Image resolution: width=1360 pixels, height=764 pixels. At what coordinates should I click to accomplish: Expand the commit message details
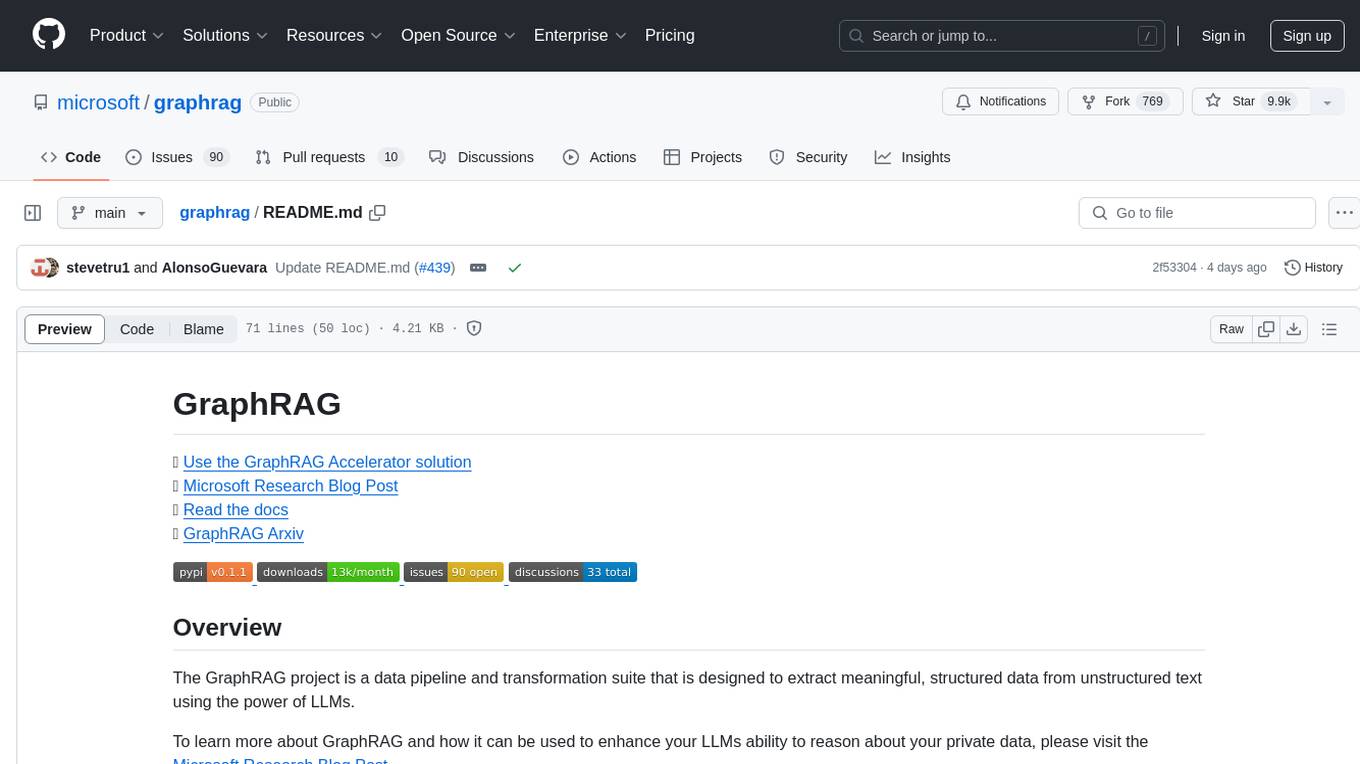[x=478, y=268]
